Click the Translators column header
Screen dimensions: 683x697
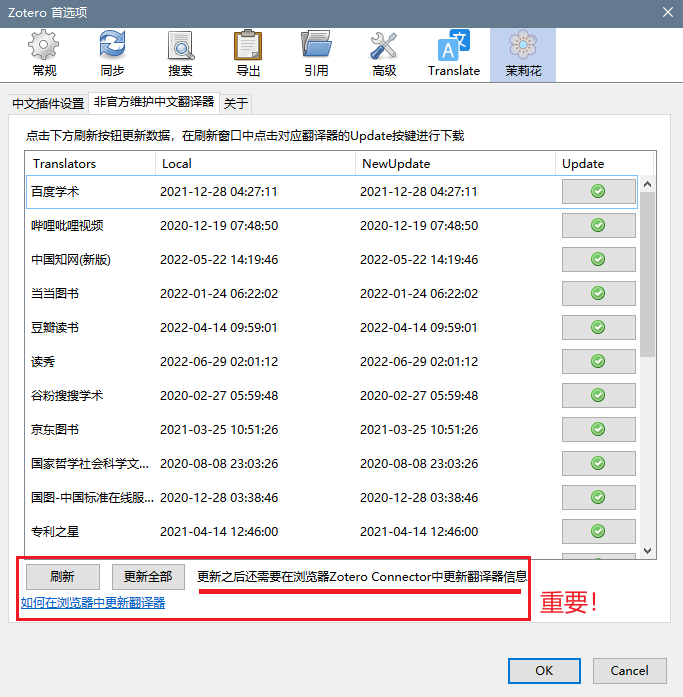pyautogui.click(x=90, y=164)
